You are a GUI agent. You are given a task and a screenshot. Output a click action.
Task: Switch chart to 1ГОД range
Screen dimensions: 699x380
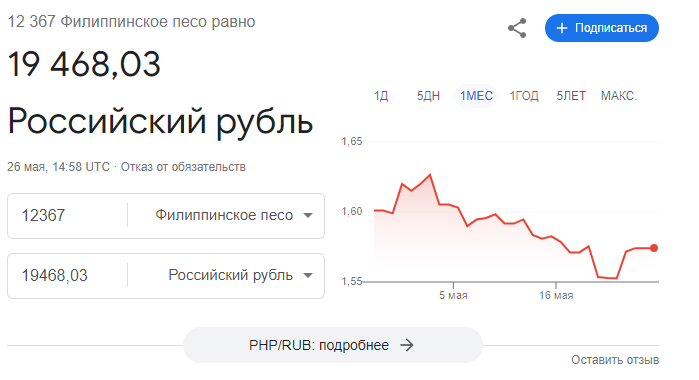pos(524,96)
